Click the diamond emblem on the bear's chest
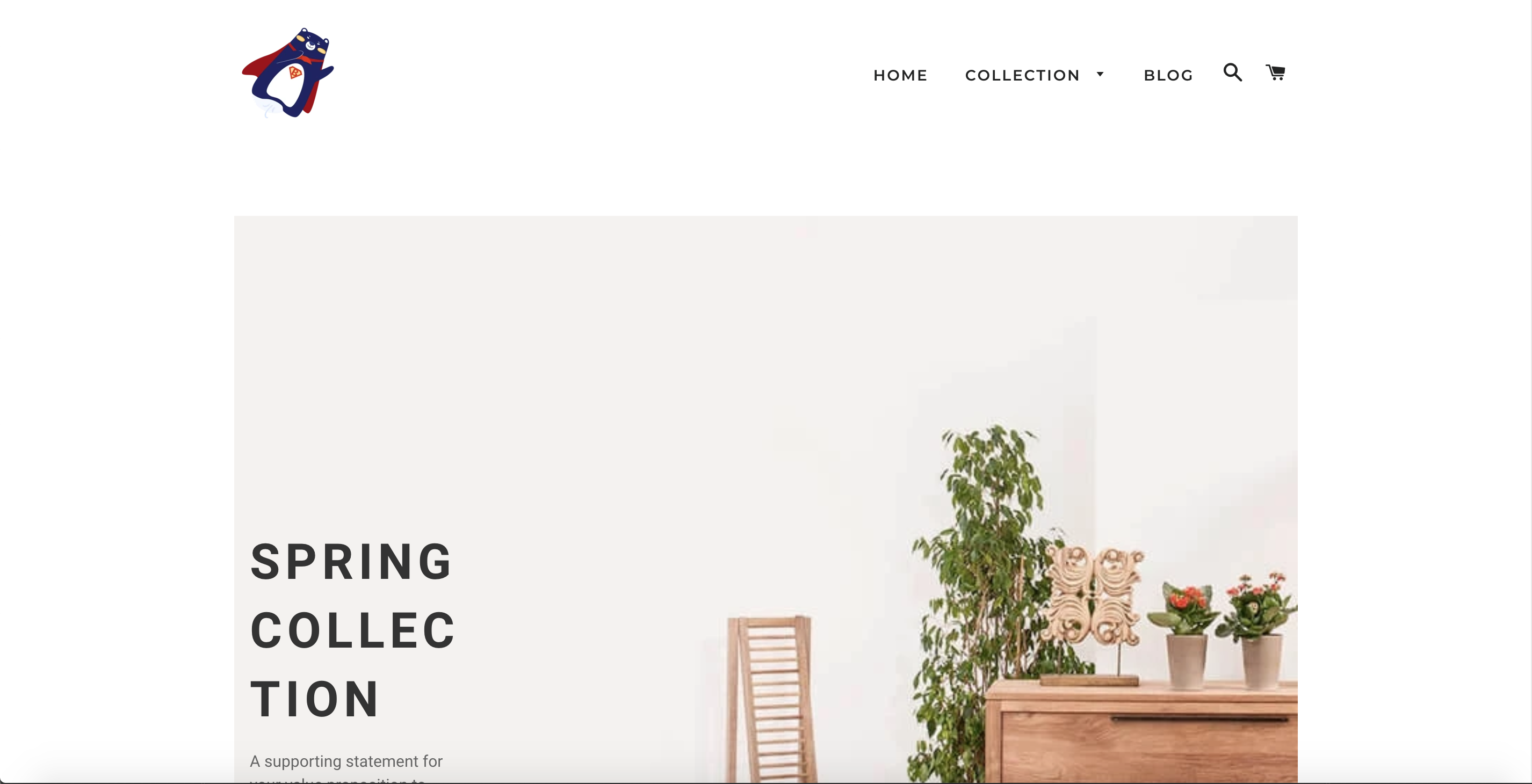 295,72
